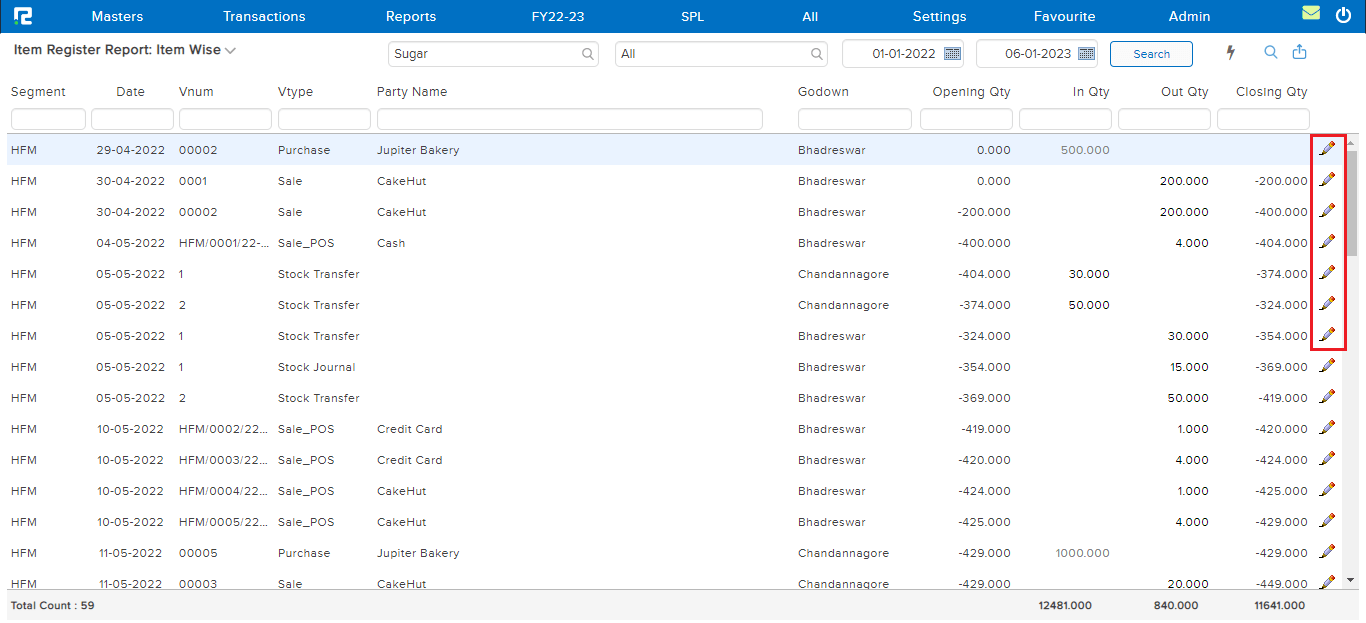Open the Transactions menu
Viewport: 1366px width, 623px height.
(264, 16)
